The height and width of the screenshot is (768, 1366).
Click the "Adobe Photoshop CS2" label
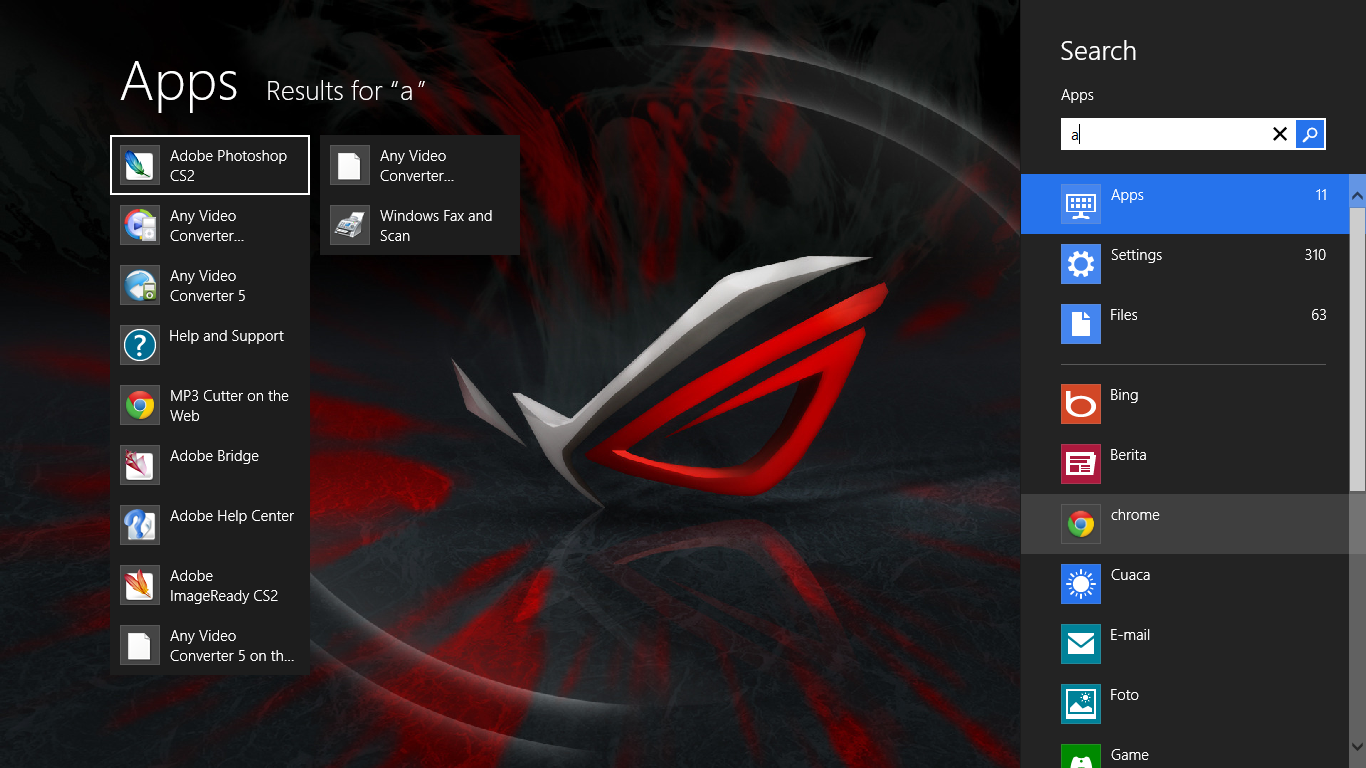click(x=228, y=166)
